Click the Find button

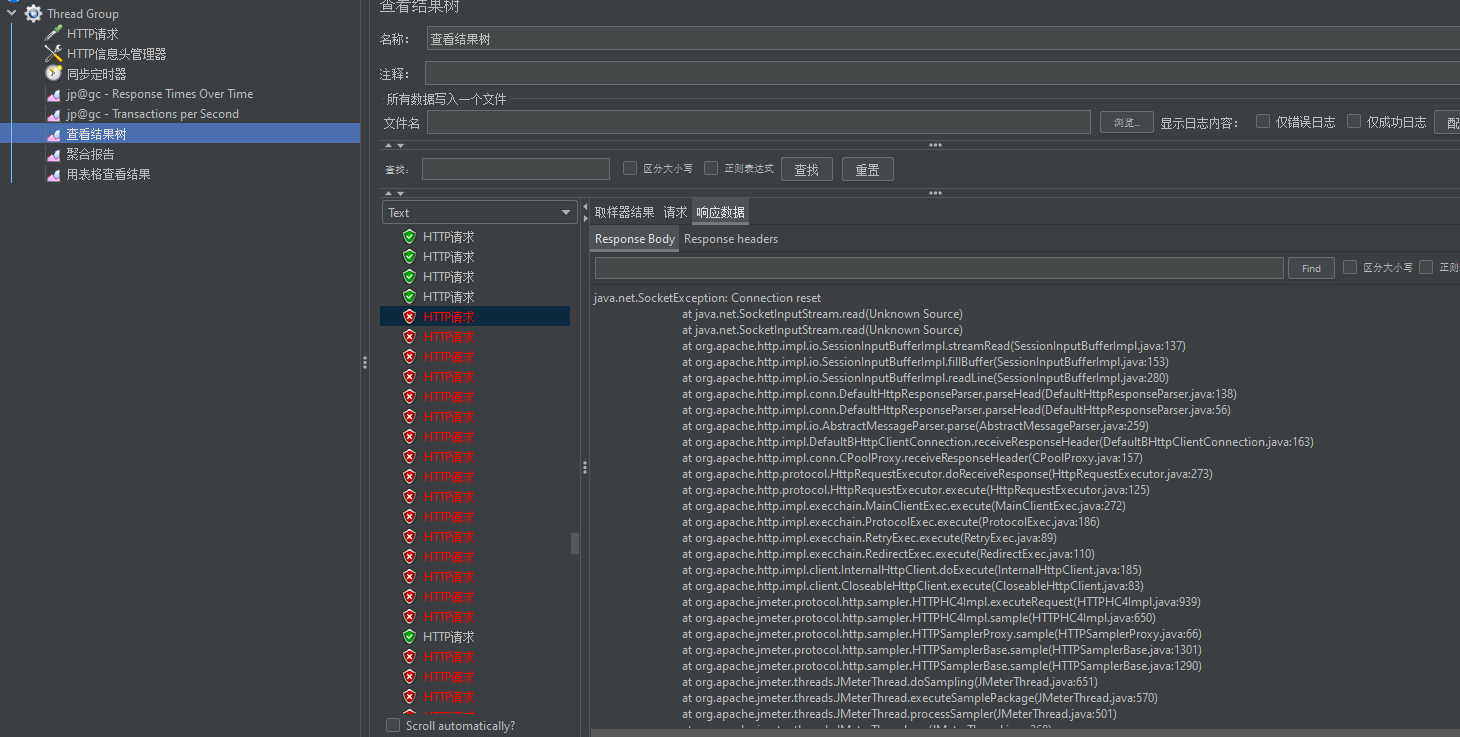click(x=1312, y=268)
